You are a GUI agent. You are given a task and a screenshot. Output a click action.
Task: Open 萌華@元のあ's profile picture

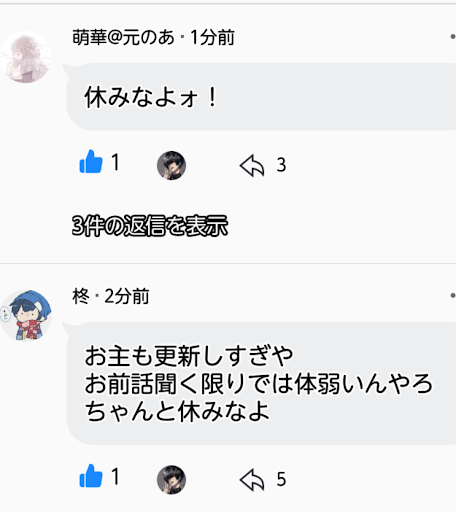coord(26,57)
